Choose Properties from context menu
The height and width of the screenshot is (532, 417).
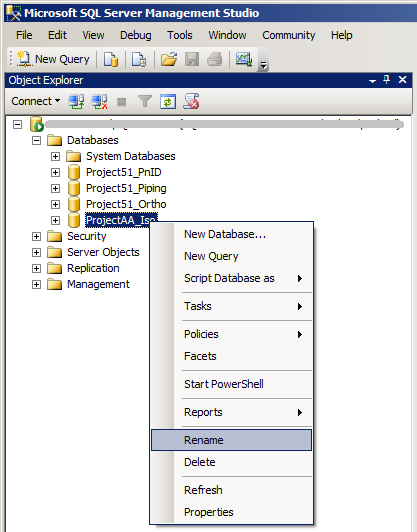coord(231,512)
